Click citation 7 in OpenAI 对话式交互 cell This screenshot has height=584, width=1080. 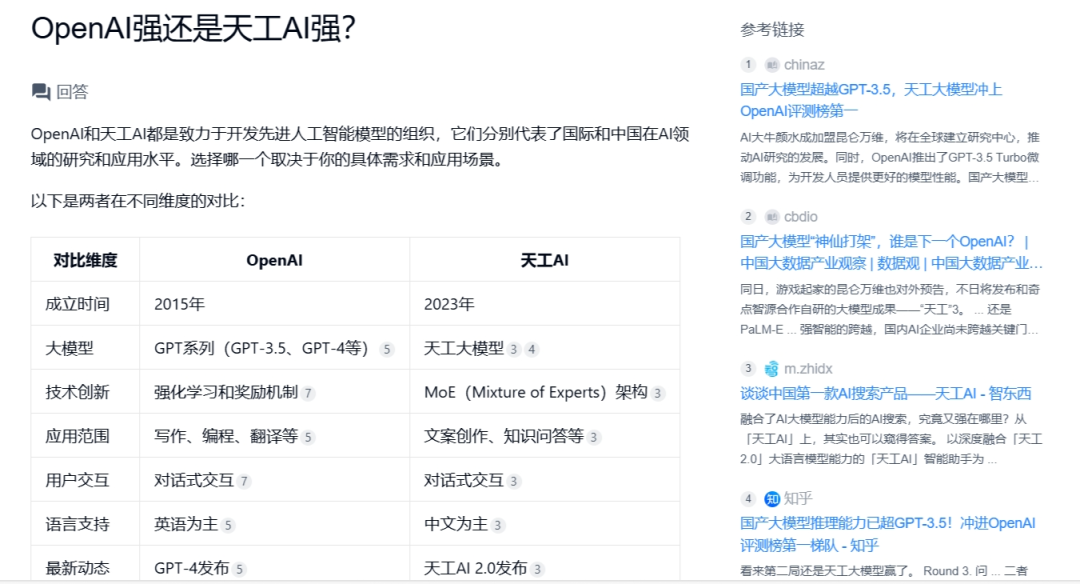[244, 482]
